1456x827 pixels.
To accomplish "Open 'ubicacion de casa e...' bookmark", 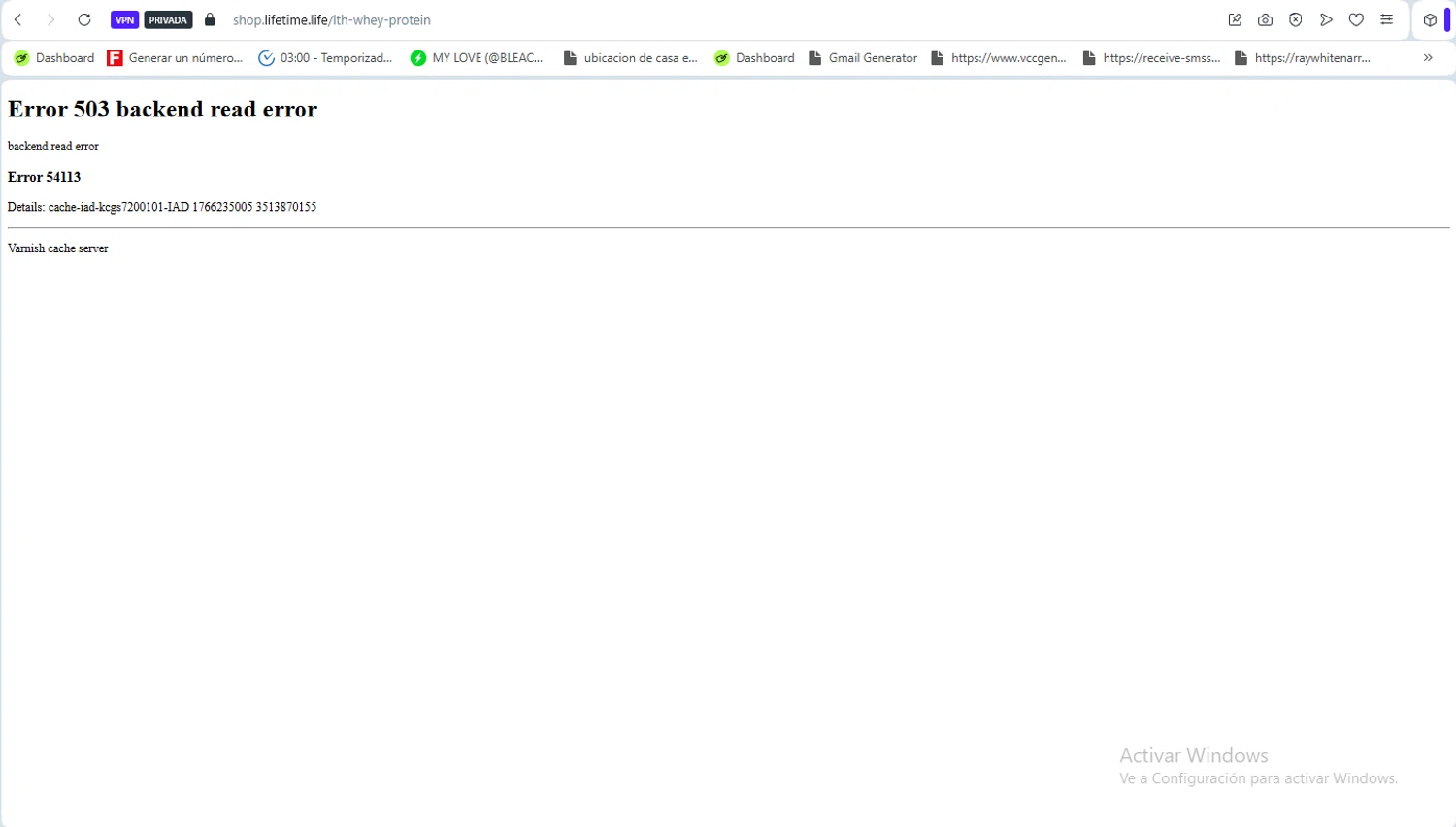I will click(631, 58).
